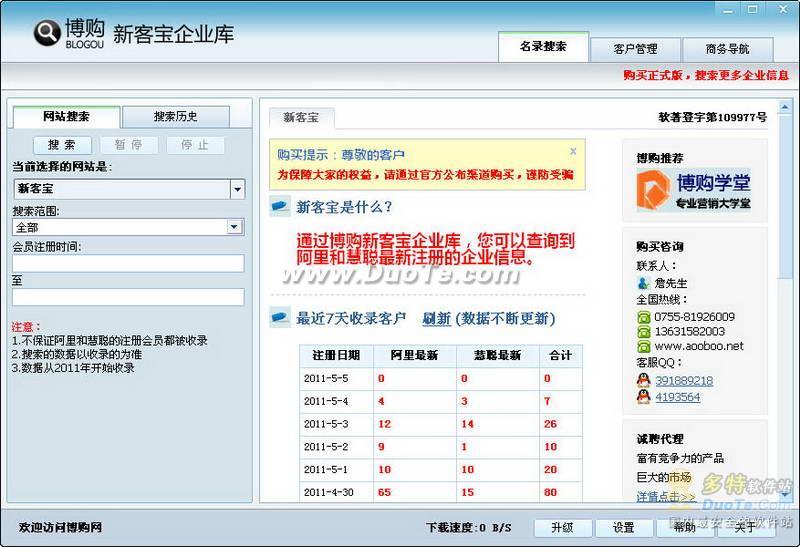Click the blue icon beside 最近7天收录客户
This screenshot has width=800, height=547.
(280, 318)
